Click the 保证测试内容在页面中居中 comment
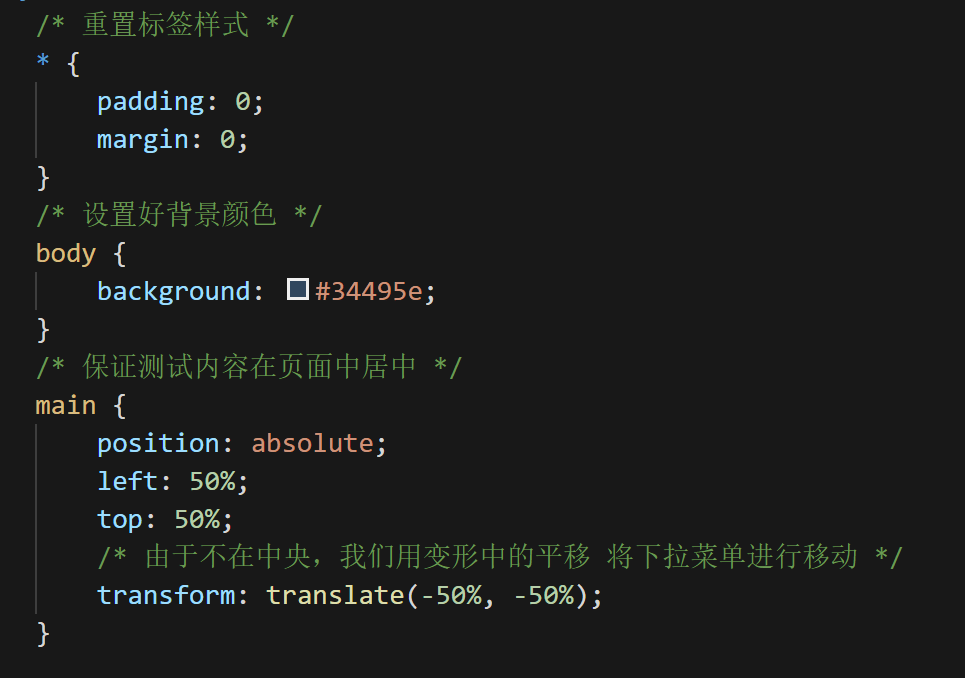 (249, 367)
